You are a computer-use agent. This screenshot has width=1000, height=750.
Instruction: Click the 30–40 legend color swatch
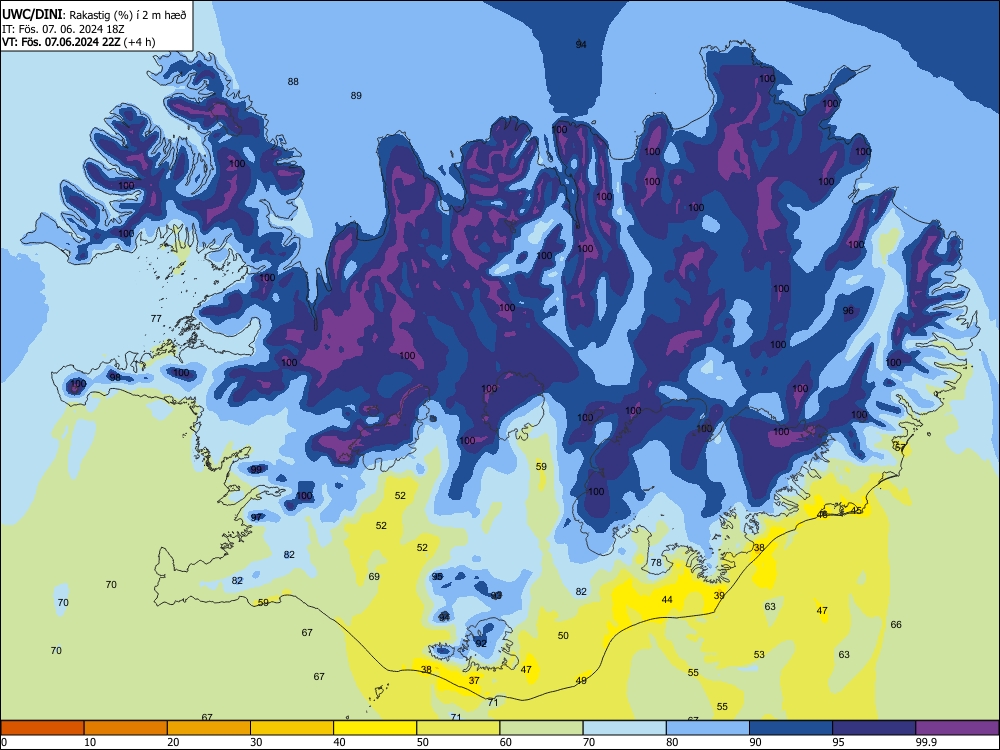(x=292, y=728)
